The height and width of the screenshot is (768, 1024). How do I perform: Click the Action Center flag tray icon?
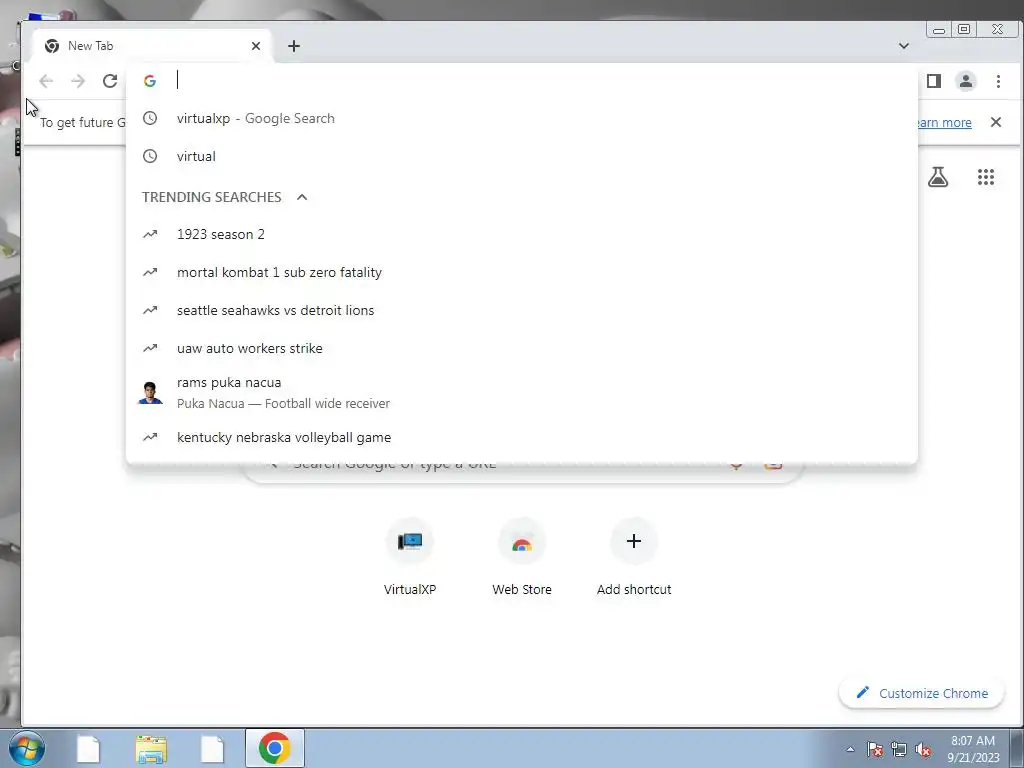(x=875, y=749)
